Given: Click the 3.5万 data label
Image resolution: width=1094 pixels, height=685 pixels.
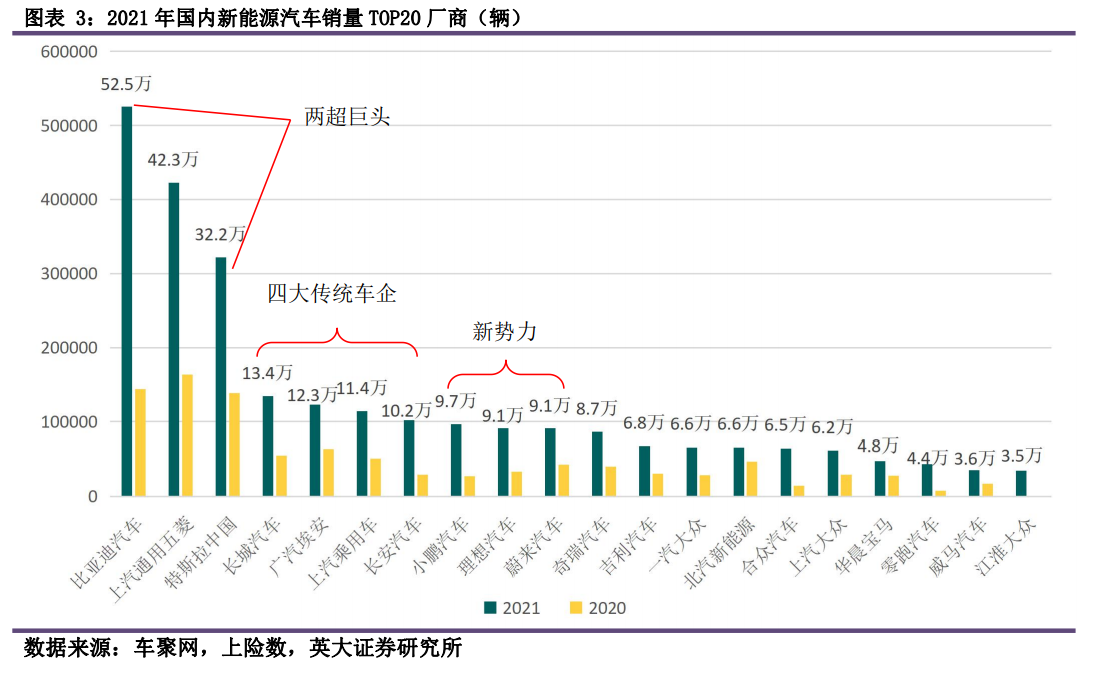Looking at the screenshot, I should tap(1020, 455).
